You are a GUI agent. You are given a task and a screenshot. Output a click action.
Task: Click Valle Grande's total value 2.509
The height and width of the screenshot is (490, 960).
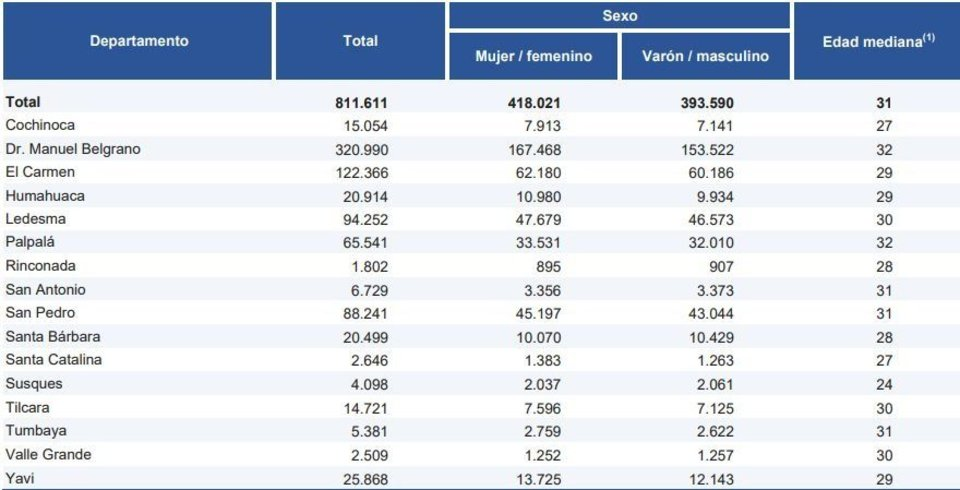coord(368,455)
